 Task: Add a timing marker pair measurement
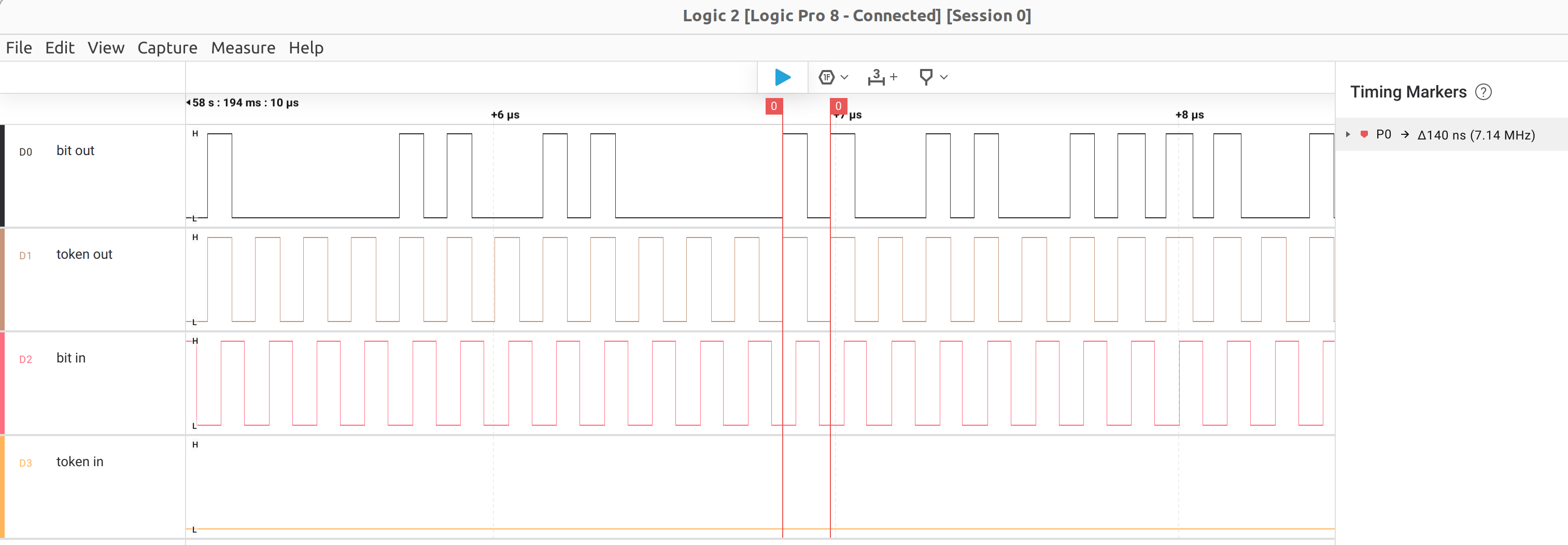[x=882, y=77]
